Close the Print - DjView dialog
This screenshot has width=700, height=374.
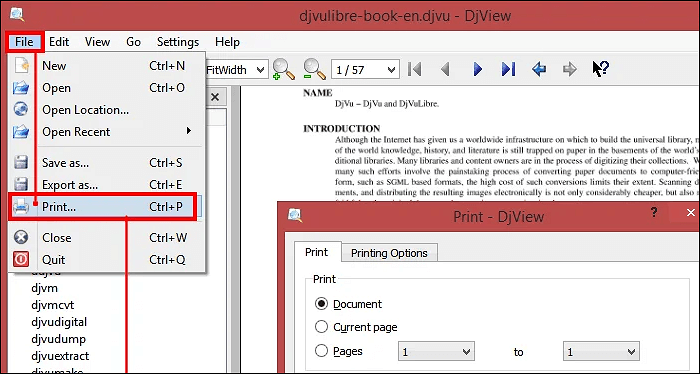[691, 213]
